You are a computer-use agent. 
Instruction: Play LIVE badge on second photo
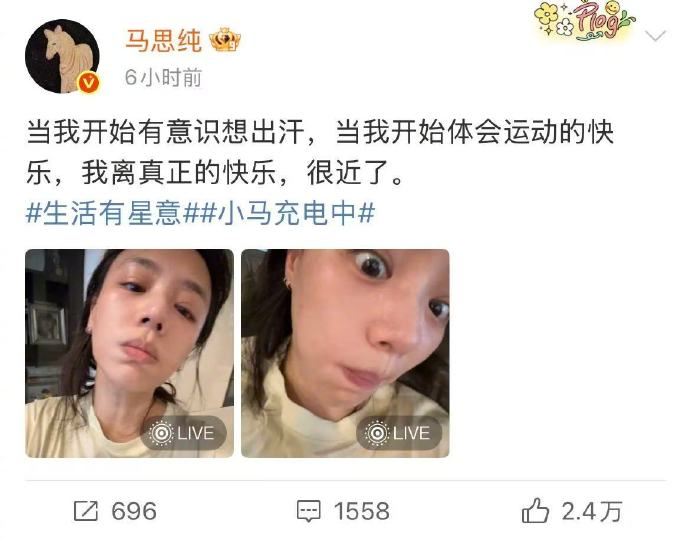399,433
